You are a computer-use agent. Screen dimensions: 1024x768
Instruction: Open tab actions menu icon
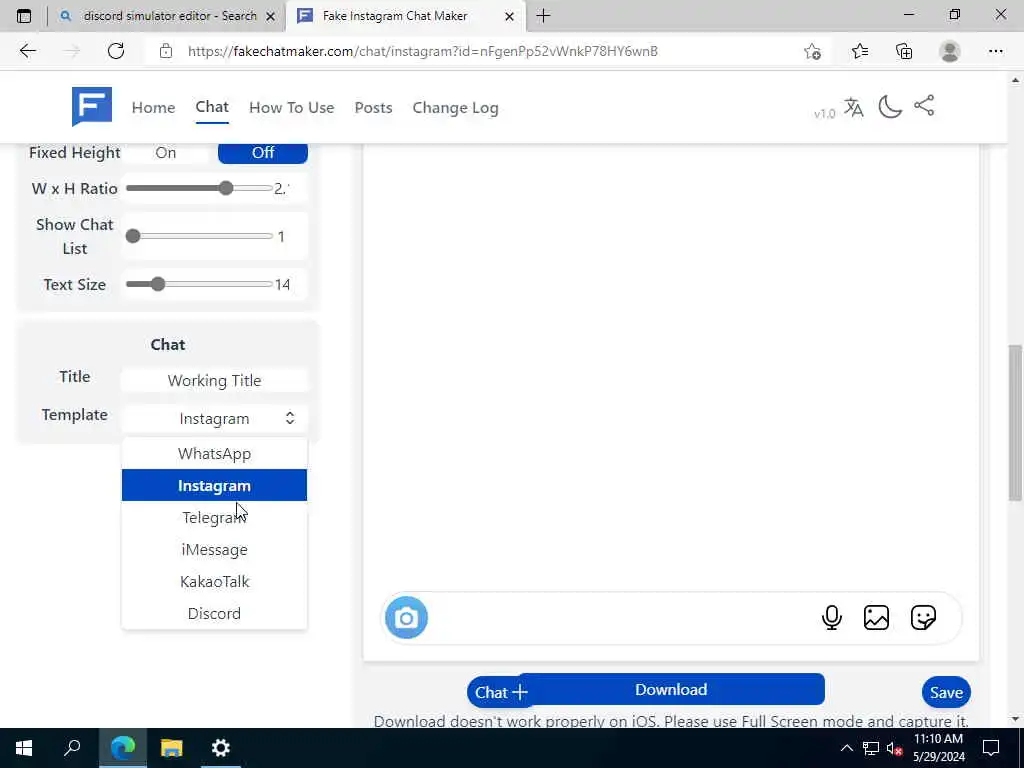click(24, 16)
